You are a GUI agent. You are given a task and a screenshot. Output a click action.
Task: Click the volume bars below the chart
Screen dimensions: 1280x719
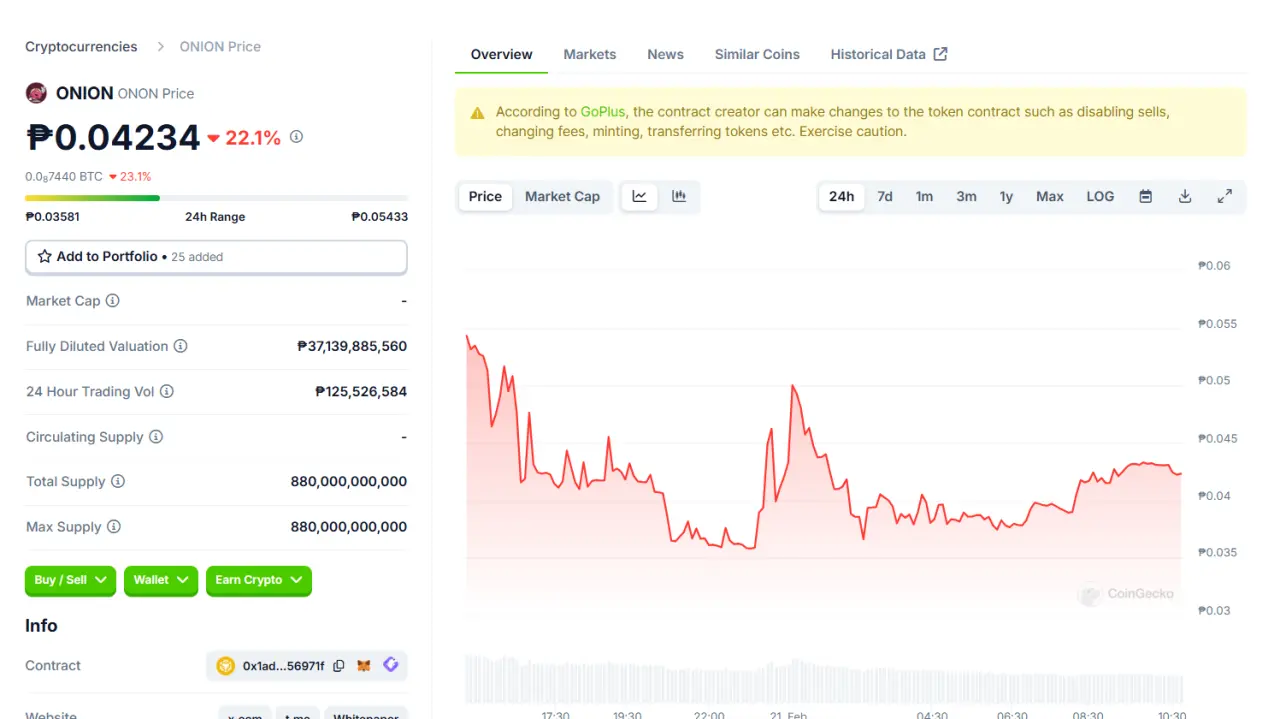click(824, 679)
